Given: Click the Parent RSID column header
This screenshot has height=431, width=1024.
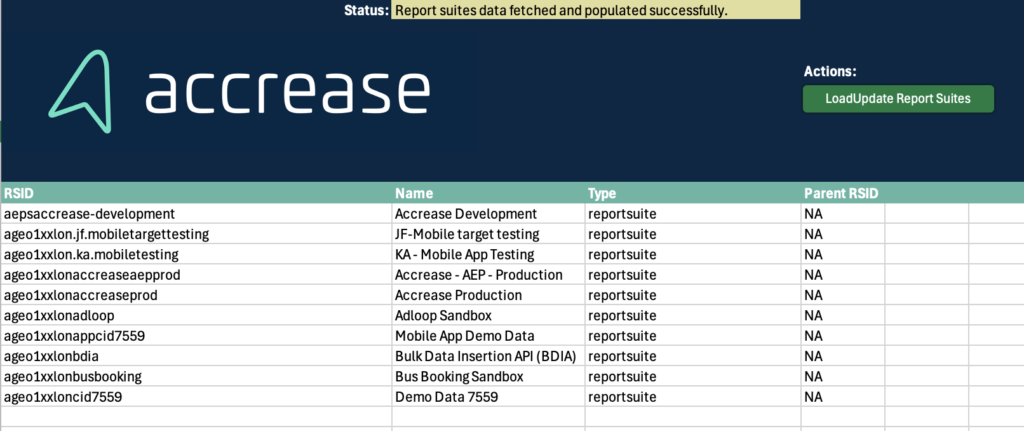Looking at the screenshot, I should click(842, 193).
